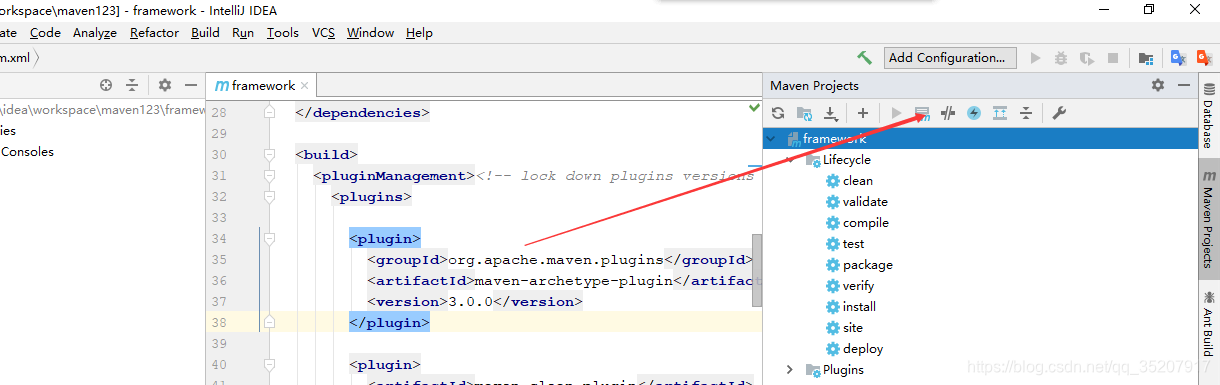The image size is (1220, 385).
Task: Click the Debug bug icon
Action: point(1061,58)
